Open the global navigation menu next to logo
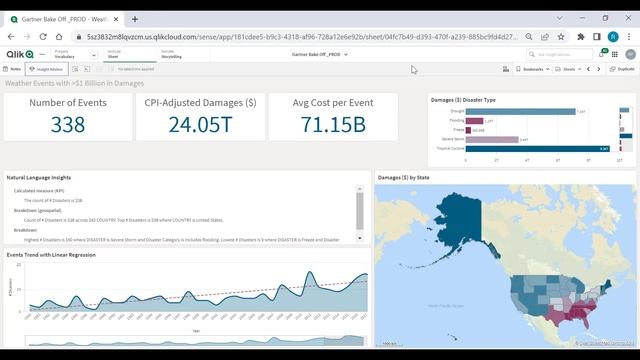The image size is (640, 360). click(x=42, y=54)
